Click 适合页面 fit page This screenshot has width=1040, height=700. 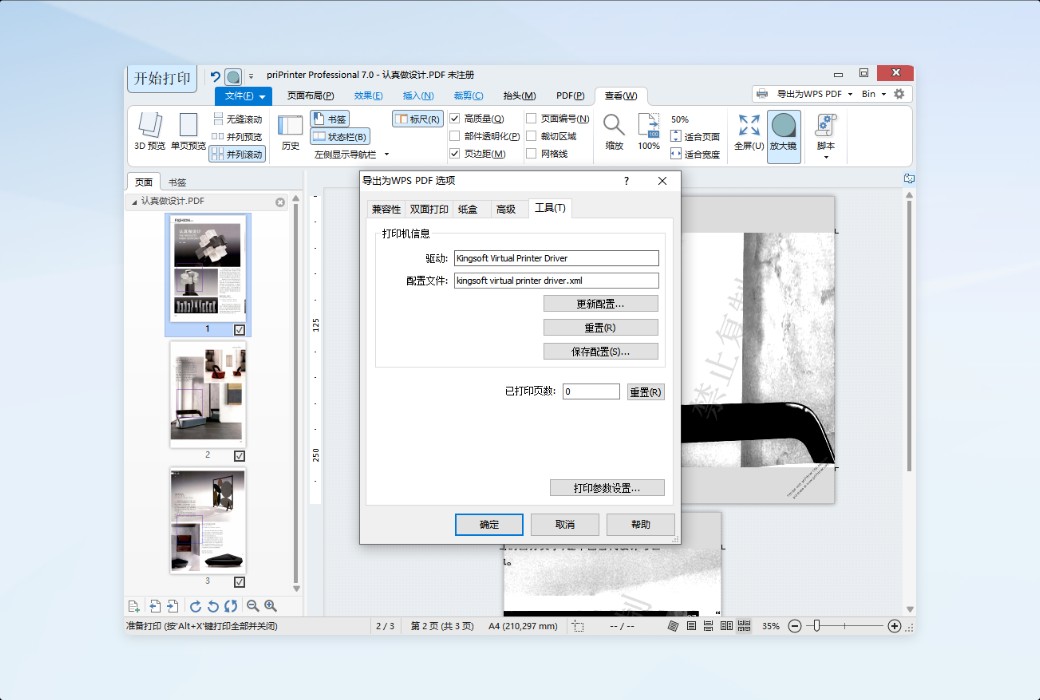695,137
